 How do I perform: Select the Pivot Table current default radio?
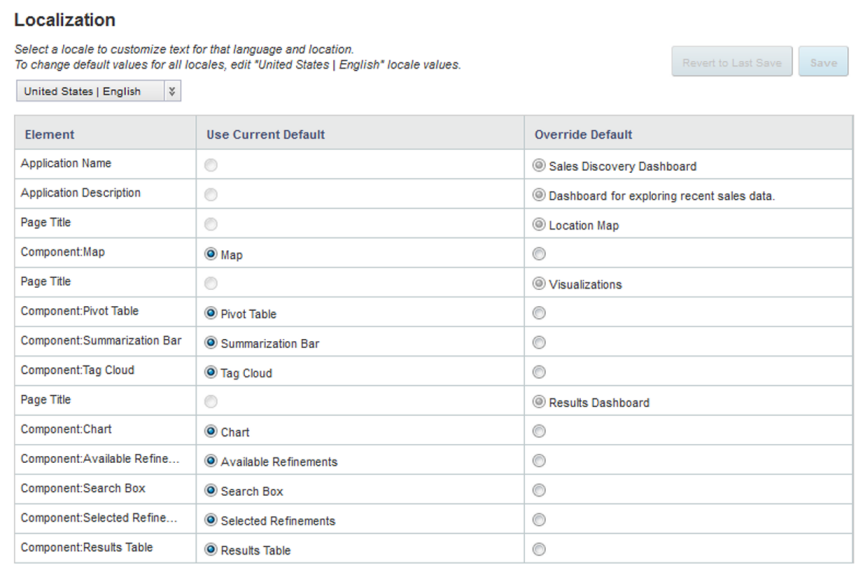[211, 313]
